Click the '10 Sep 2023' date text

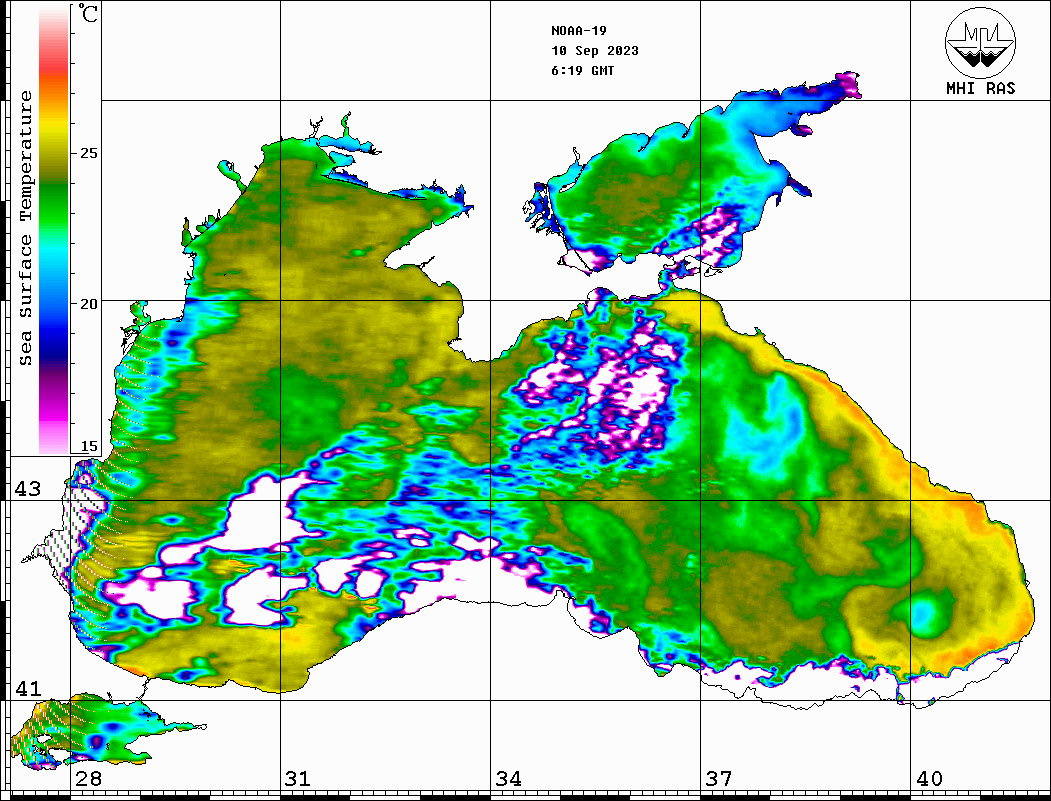[595, 51]
